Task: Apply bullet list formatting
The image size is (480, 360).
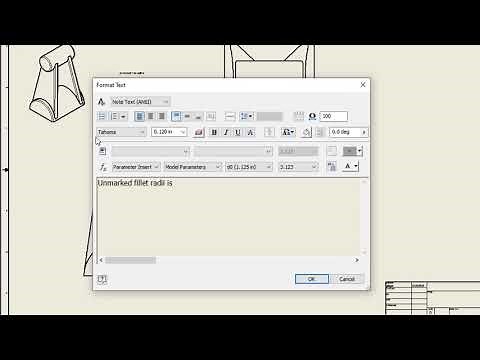Action: pyautogui.click(x=101, y=116)
